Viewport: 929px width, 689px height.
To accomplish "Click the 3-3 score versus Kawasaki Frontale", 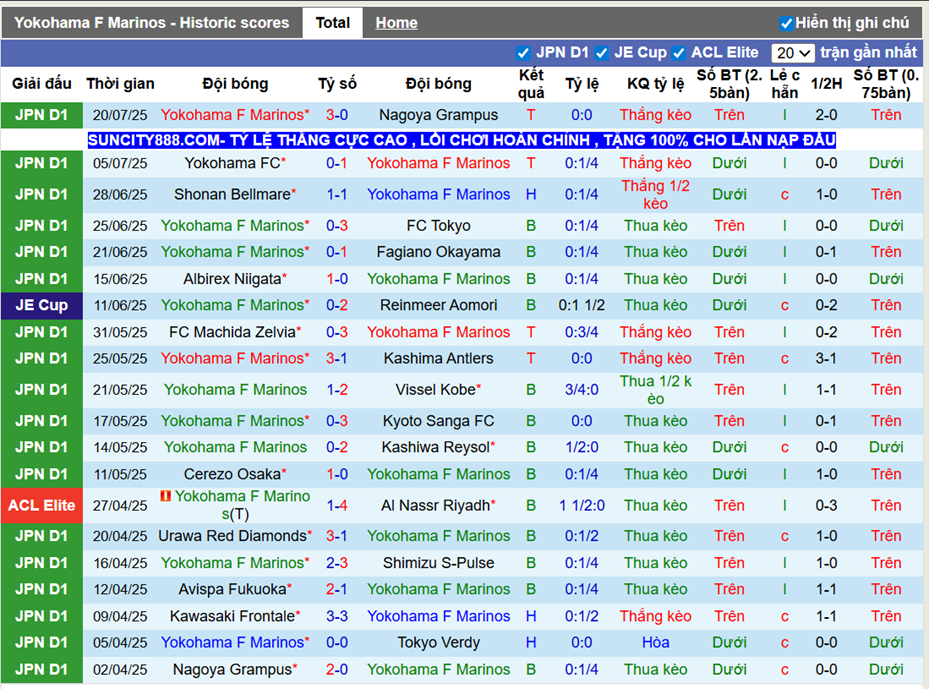I will pos(337,616).
